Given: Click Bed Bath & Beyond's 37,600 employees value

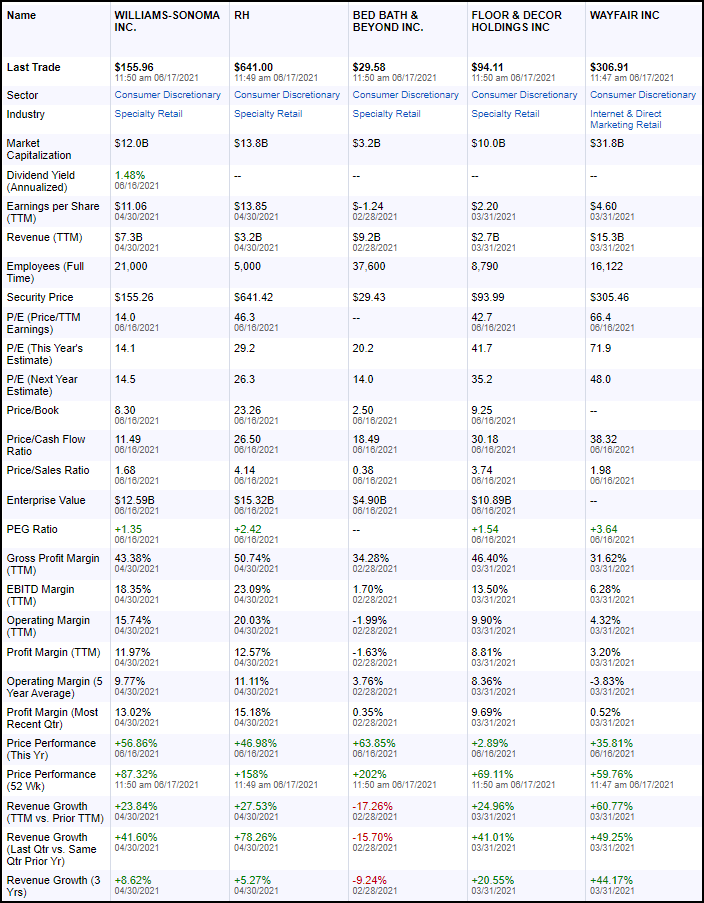Looking at the screenshot, I should 369,267.
